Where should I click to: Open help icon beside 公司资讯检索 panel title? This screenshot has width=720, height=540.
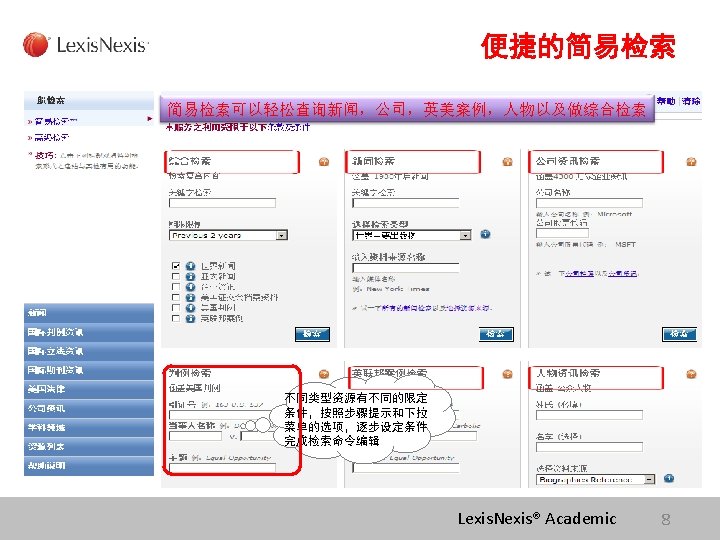coord(691,162)
